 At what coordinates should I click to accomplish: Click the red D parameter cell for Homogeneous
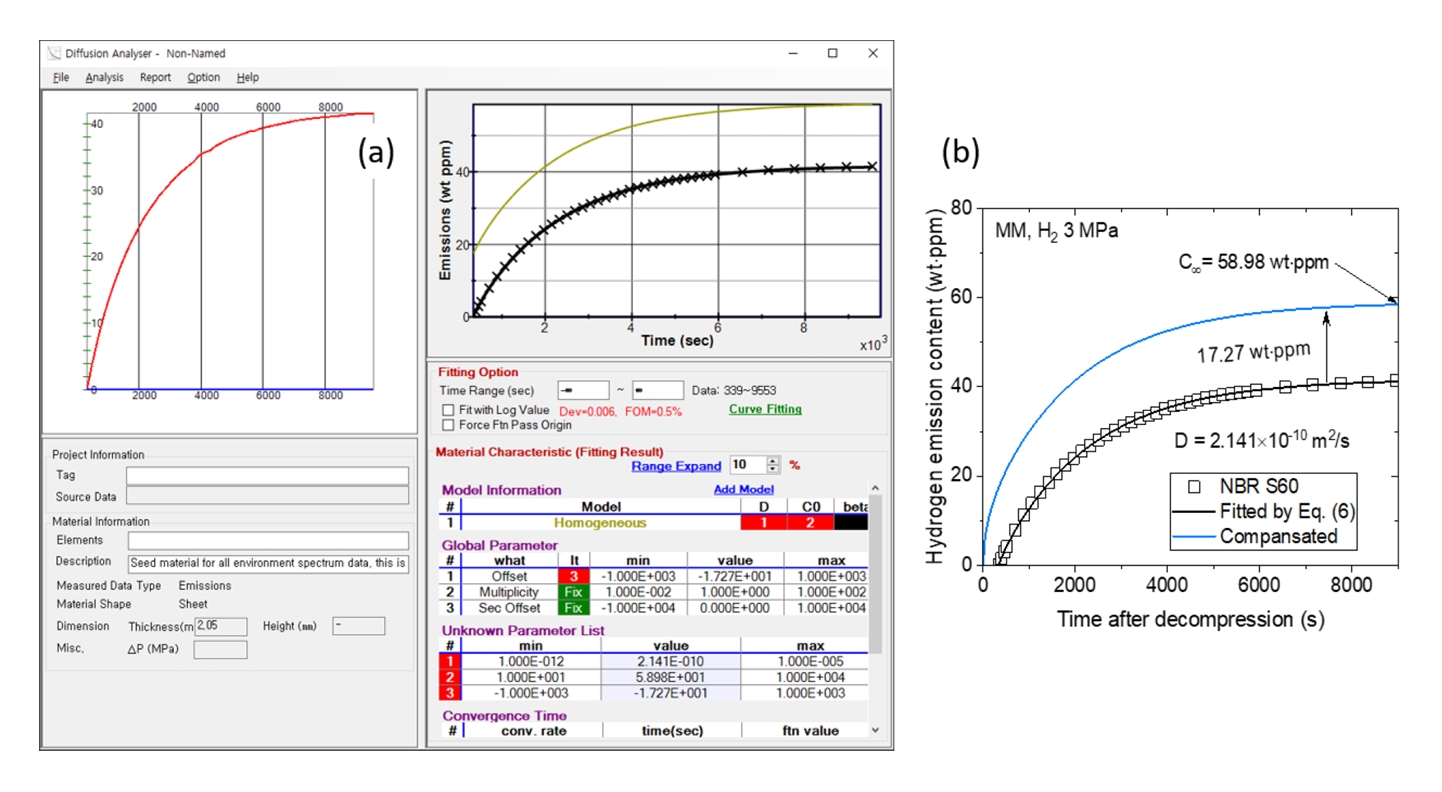coord(763,523)
